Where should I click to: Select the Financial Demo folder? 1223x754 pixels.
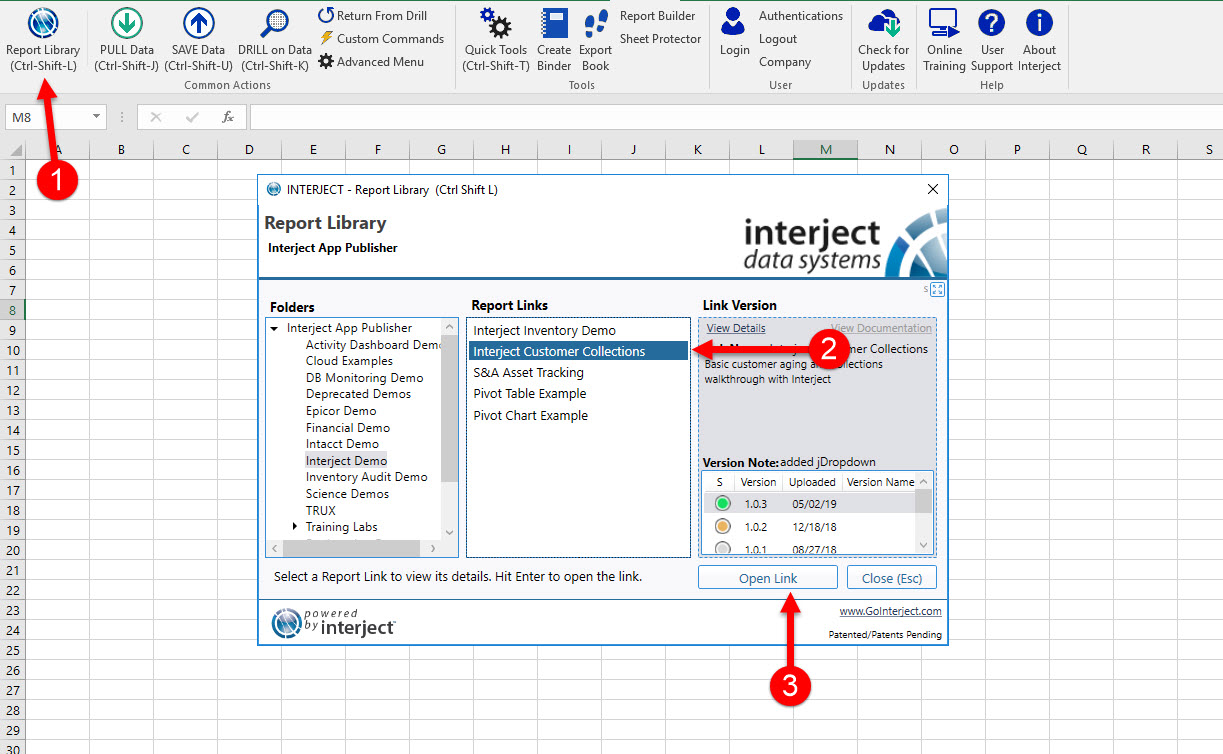tap(348, 428)
